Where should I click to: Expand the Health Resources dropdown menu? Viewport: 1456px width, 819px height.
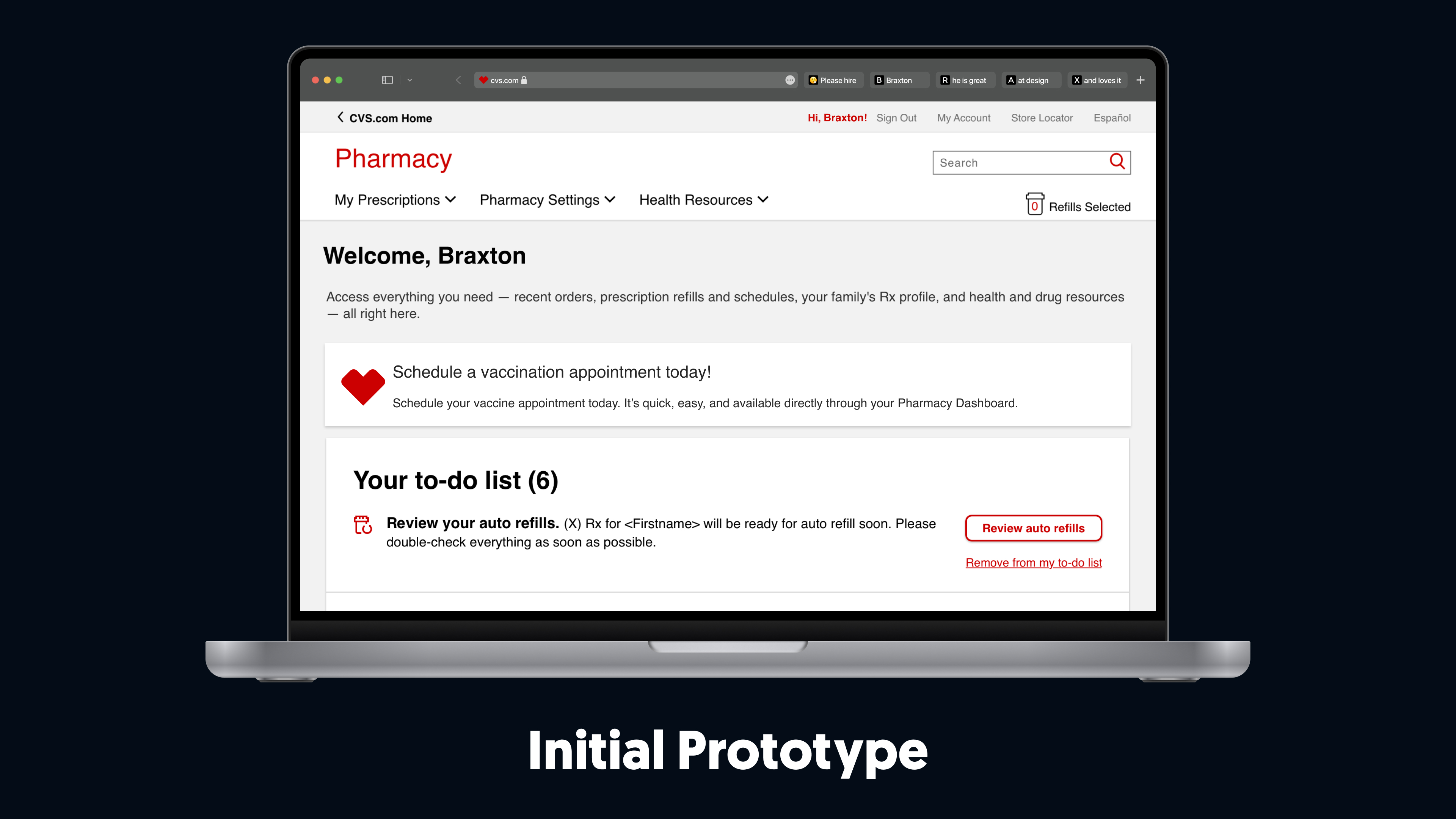[x=703, y=199]
